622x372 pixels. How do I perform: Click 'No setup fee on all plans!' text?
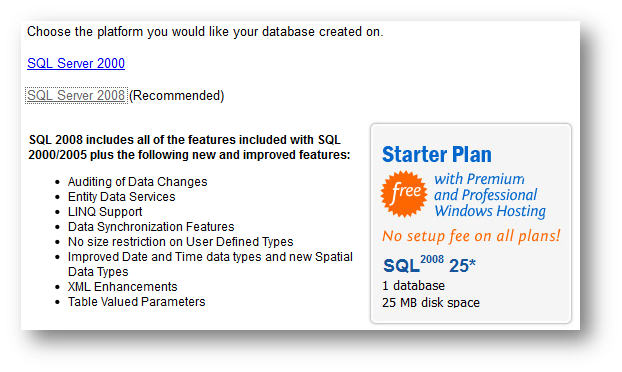tap(471, 236)
